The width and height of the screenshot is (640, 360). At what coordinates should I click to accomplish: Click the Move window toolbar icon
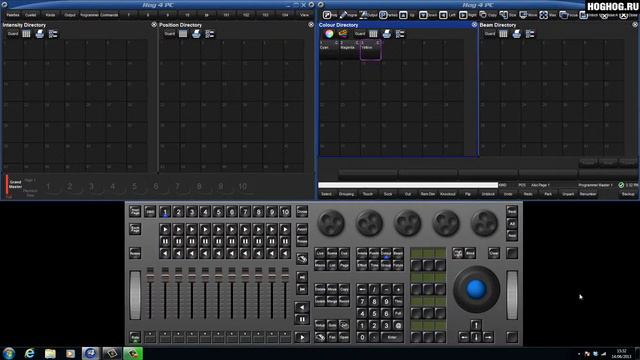(x=523, y=15)
